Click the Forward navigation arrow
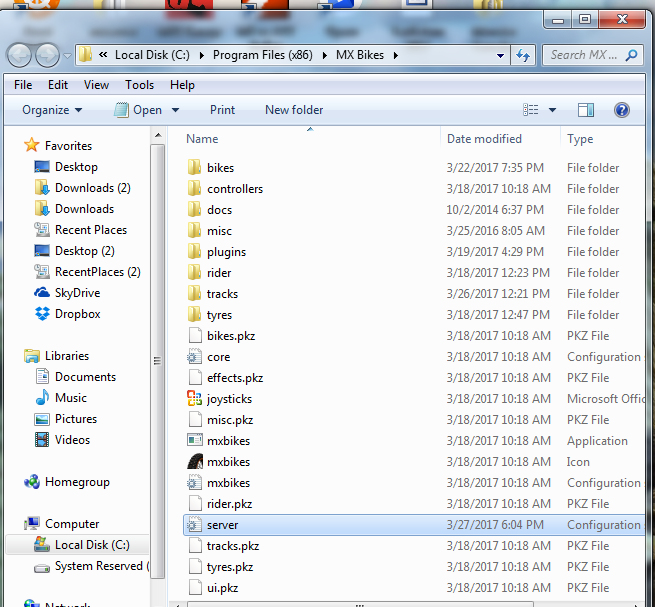655x607 pixels. [x=47, y=55]
